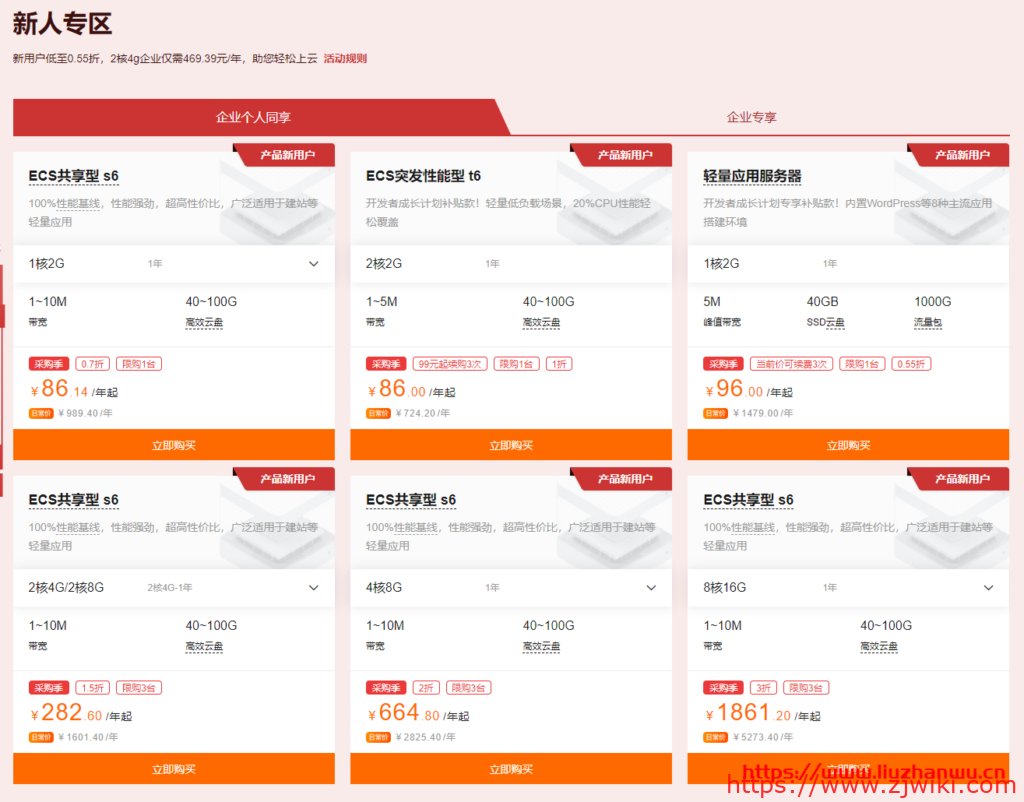Click the 日常价 badge beside ¥1601.40

pos(41,737)
